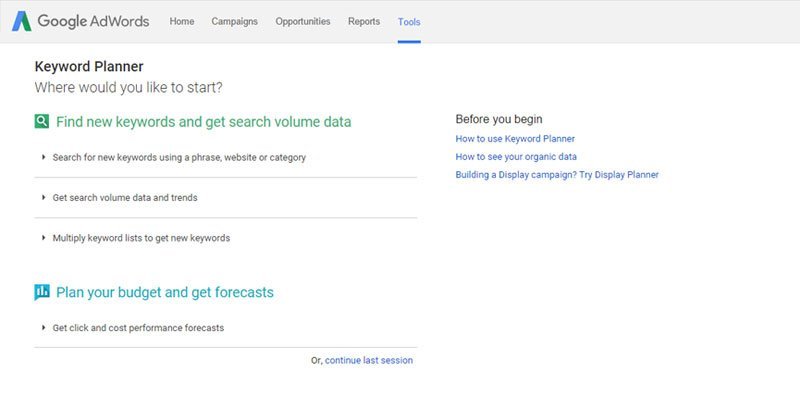800x400 pixels.
Task: Open the Reports tab
Action: coord(364,21)
